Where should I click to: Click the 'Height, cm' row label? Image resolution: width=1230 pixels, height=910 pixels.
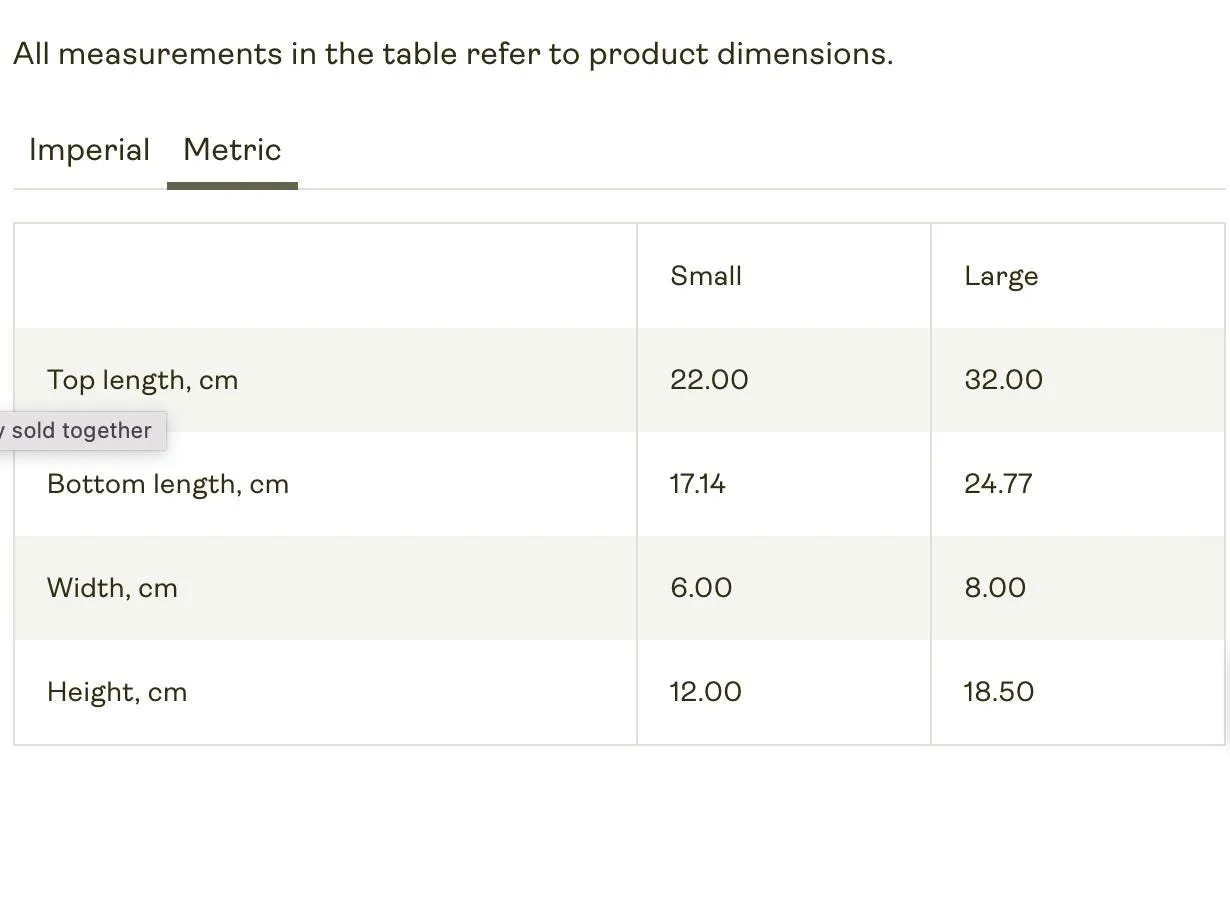(117, 692)
